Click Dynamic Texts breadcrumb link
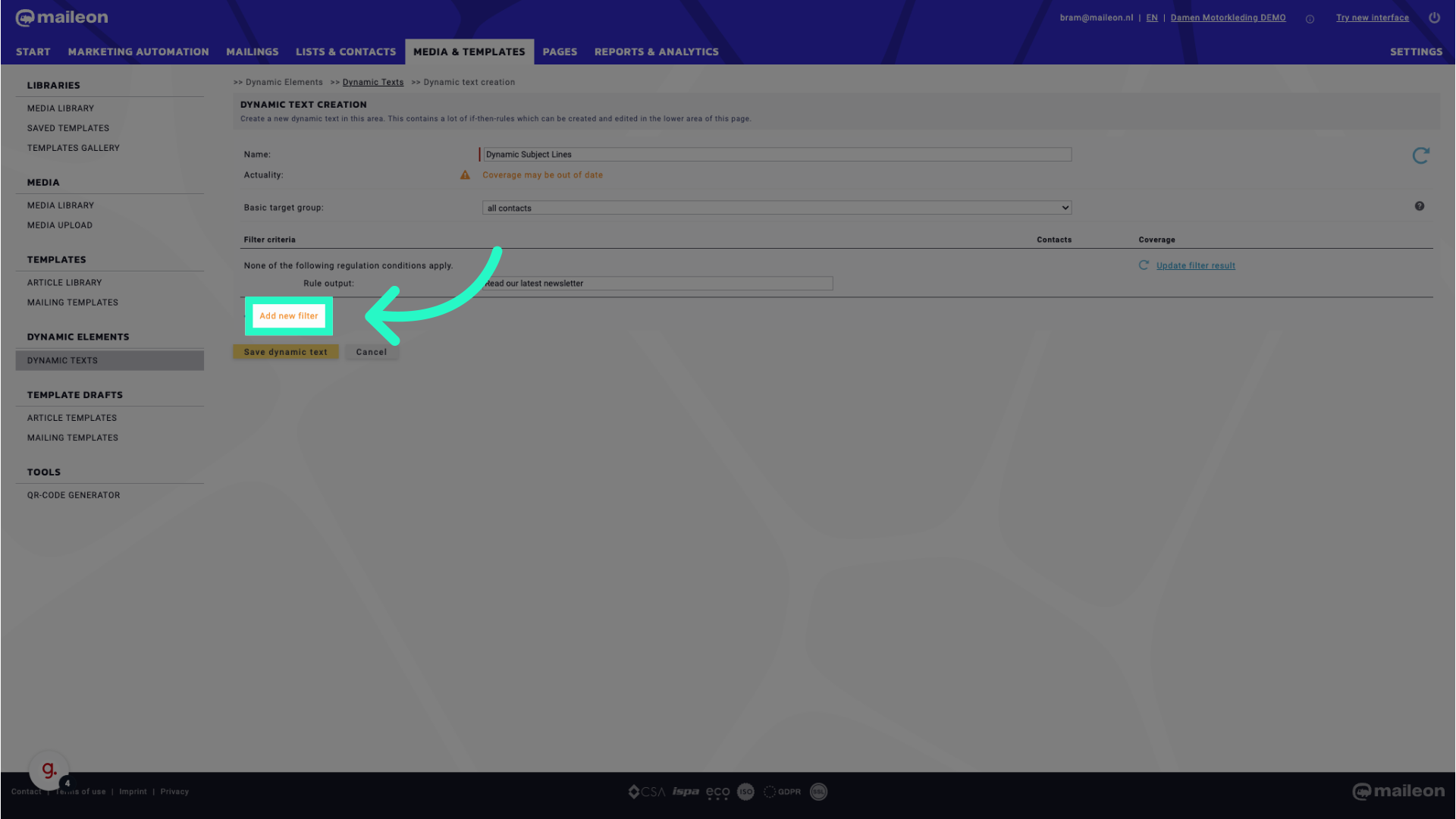Screen dimensions: 1456x819 coord(373,82)
